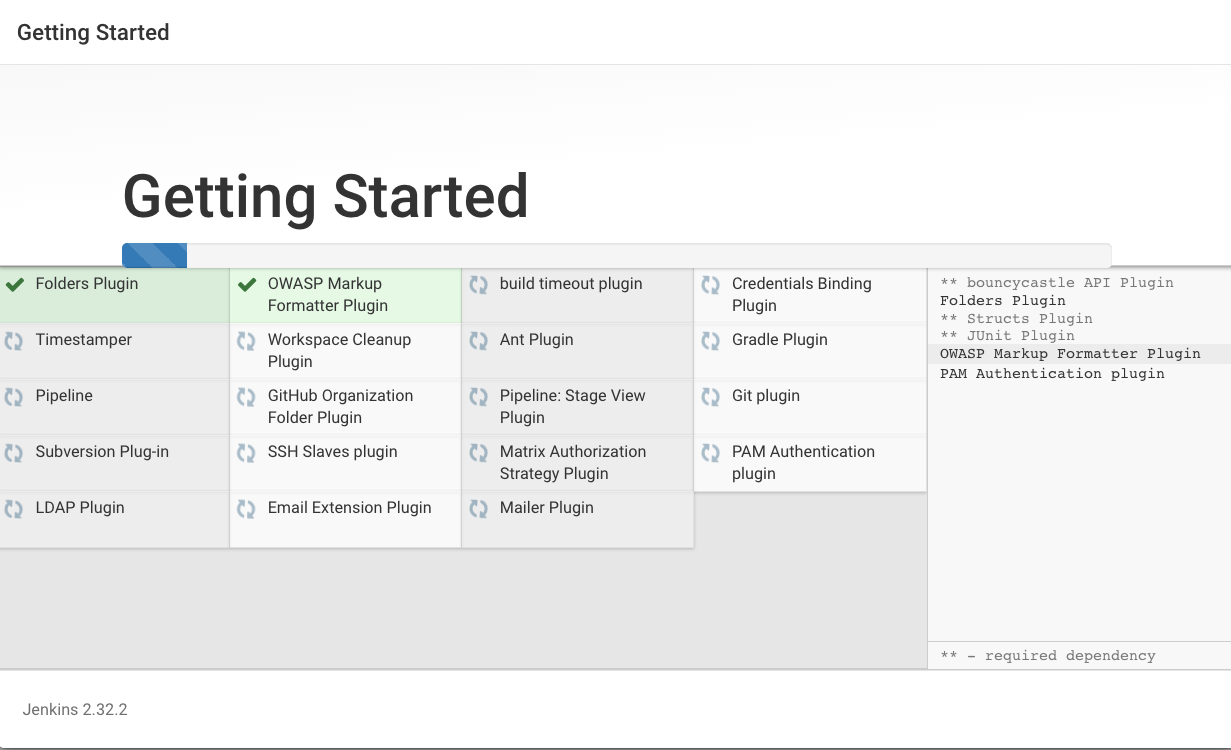The width and height of the screenshot is (1231, 750).
Task: Click the Jenkins 2.32.2 version text
Action: (75, 710)
